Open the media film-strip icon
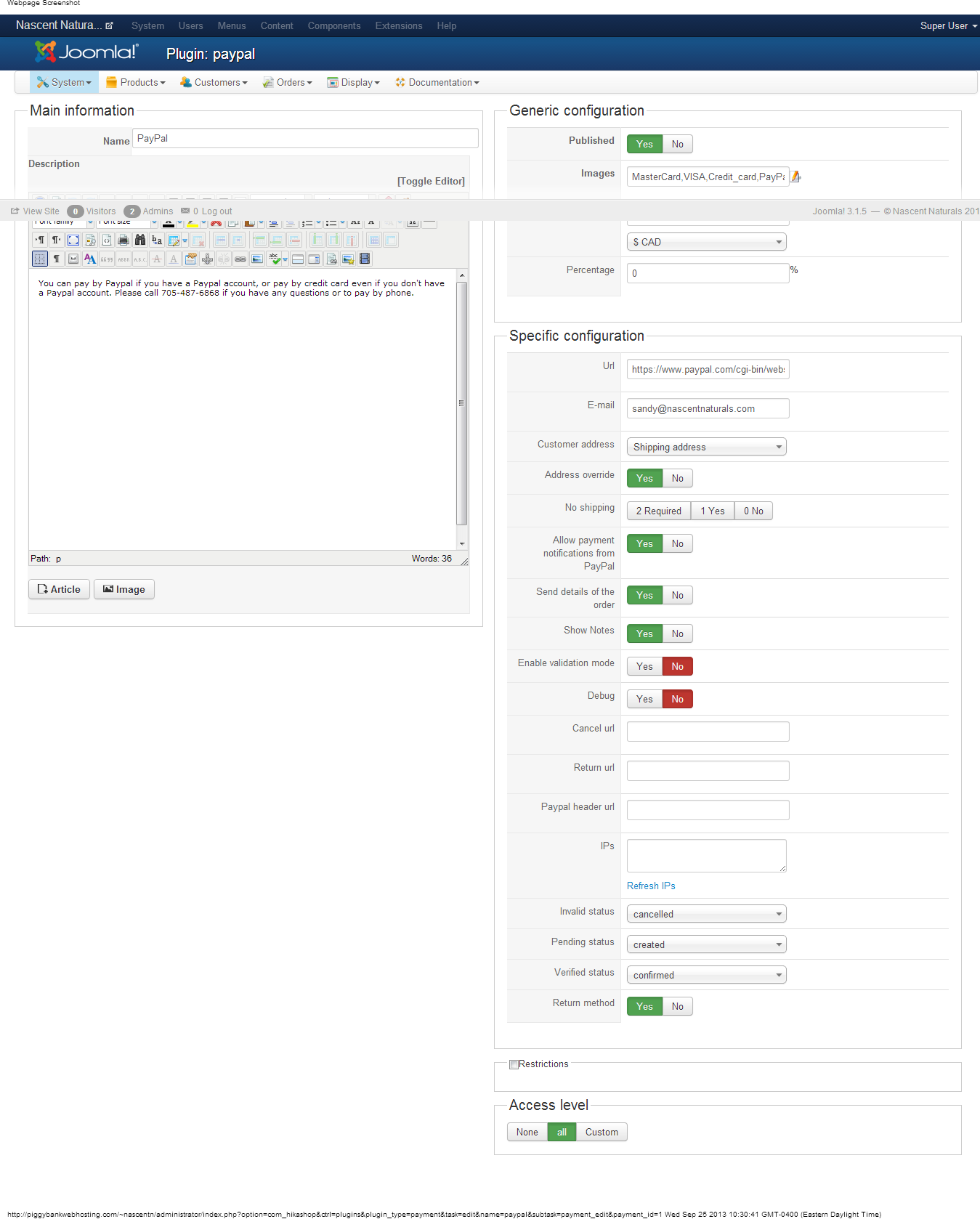The width and height of the screenshot is (980, 1219). tap(365, 259)
